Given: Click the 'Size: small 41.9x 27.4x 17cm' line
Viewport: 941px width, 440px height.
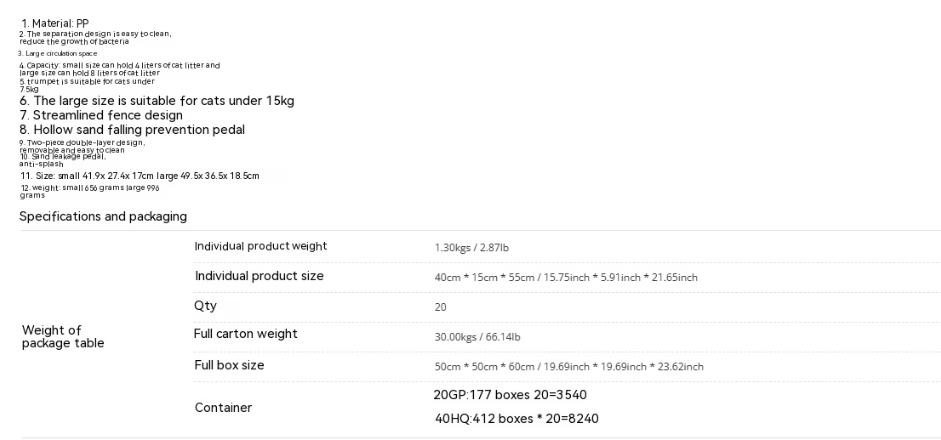Looking at the screenshot, I should (139, 176).
